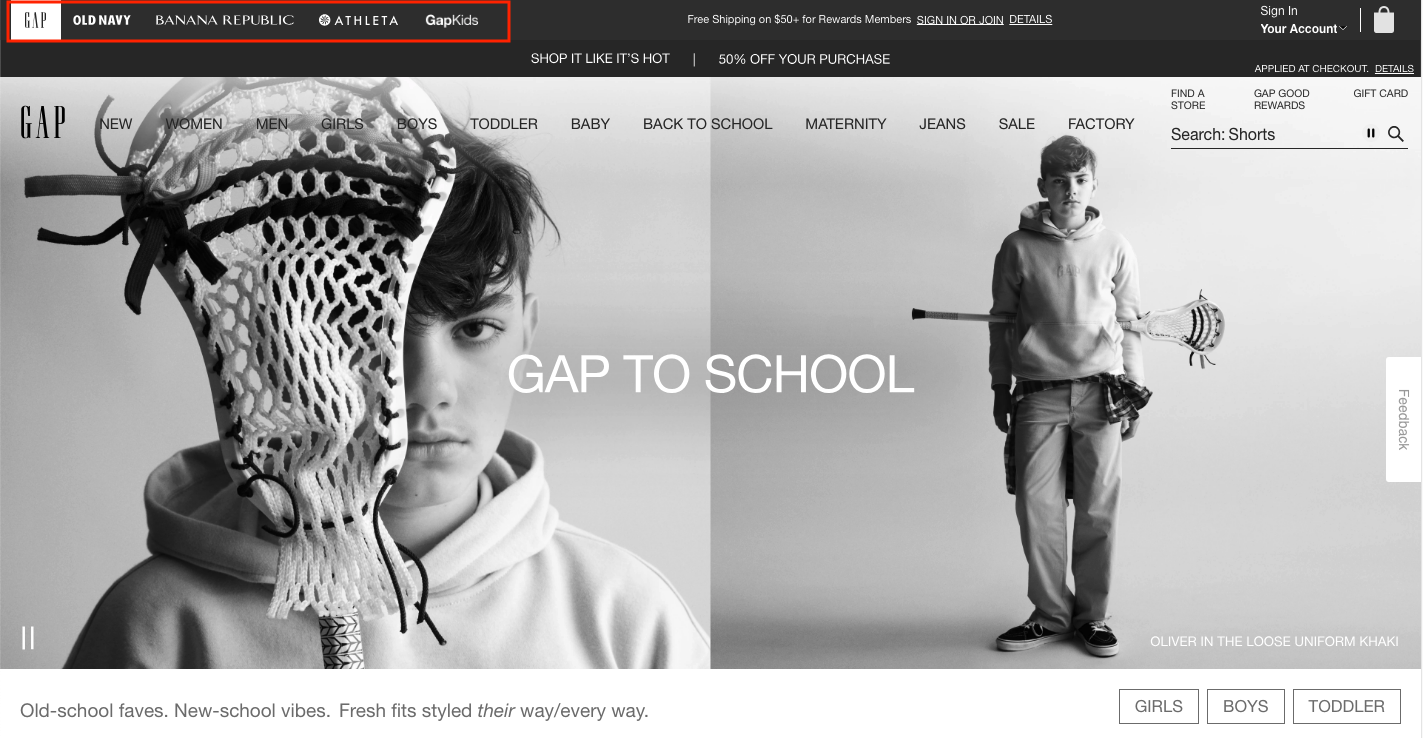This screenshot has height=738, width=1423.
Task: Click the Old Navy brand logo
Action: pos(100,19)
